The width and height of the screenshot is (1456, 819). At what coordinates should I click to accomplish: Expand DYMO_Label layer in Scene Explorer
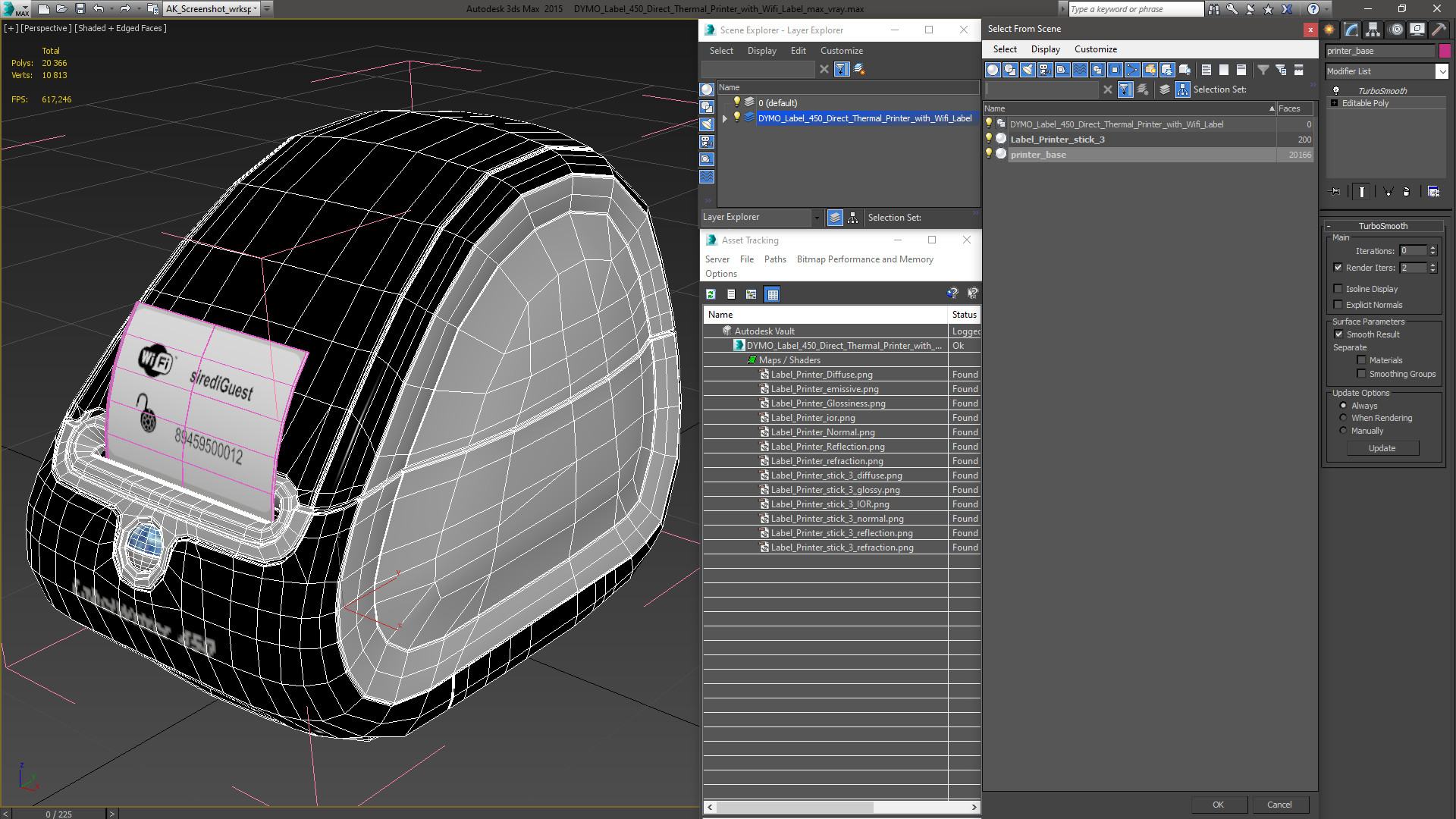tap(725, 118)
